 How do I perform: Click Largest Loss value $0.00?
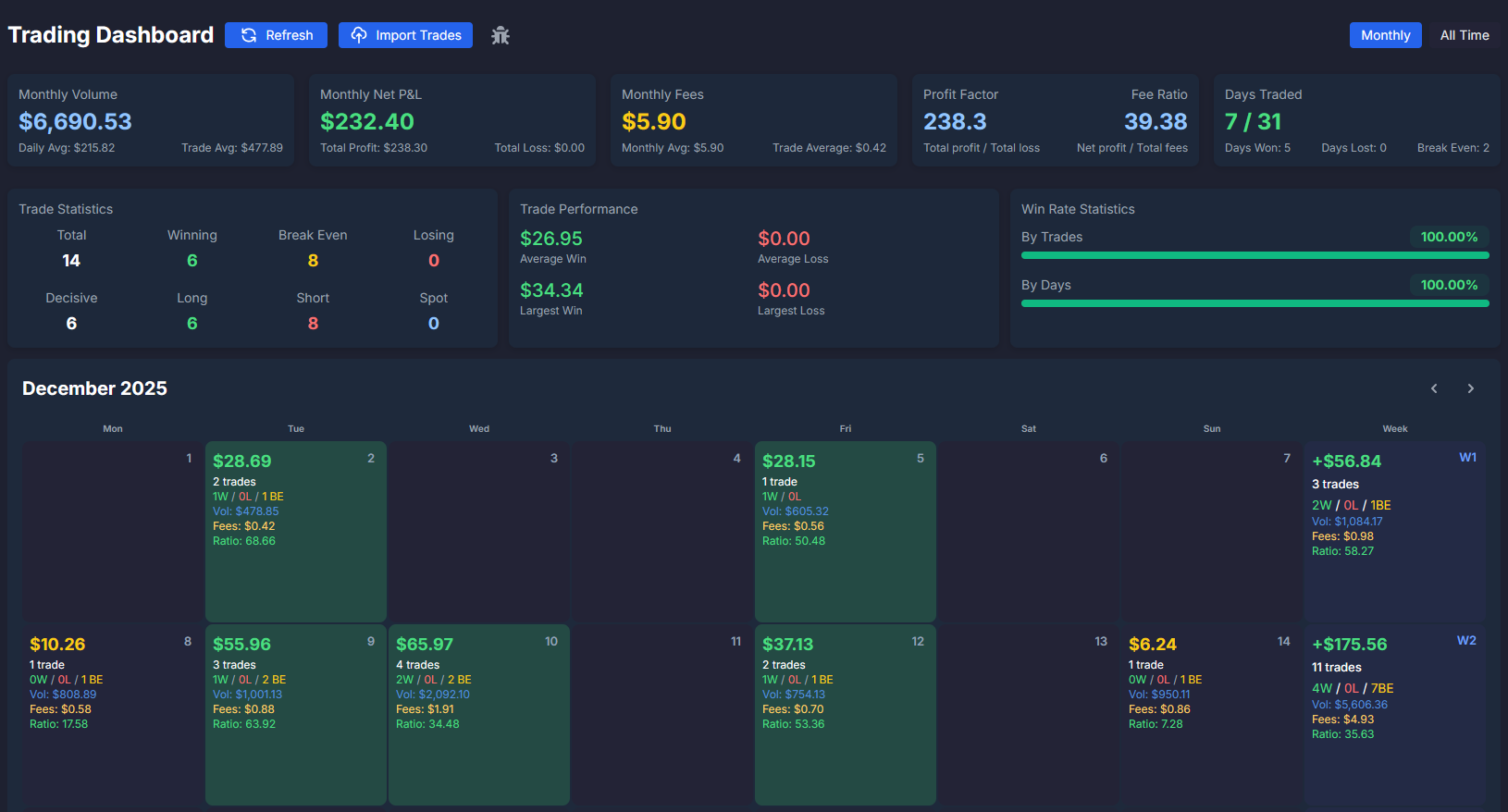(784, 290)
